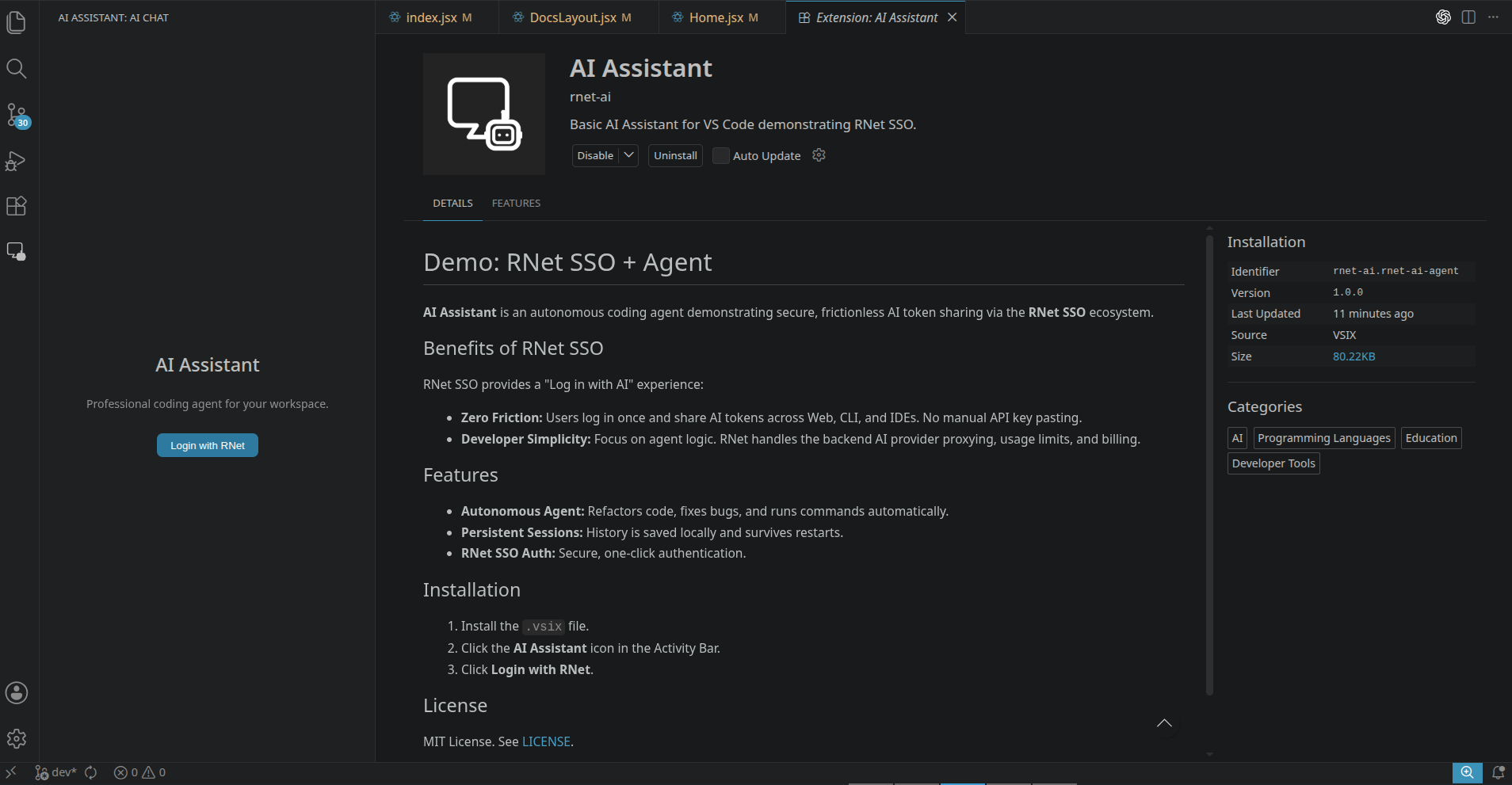Click the AI Assistant extension title
The image size is (1512, 785).
[x=641, y=68]
